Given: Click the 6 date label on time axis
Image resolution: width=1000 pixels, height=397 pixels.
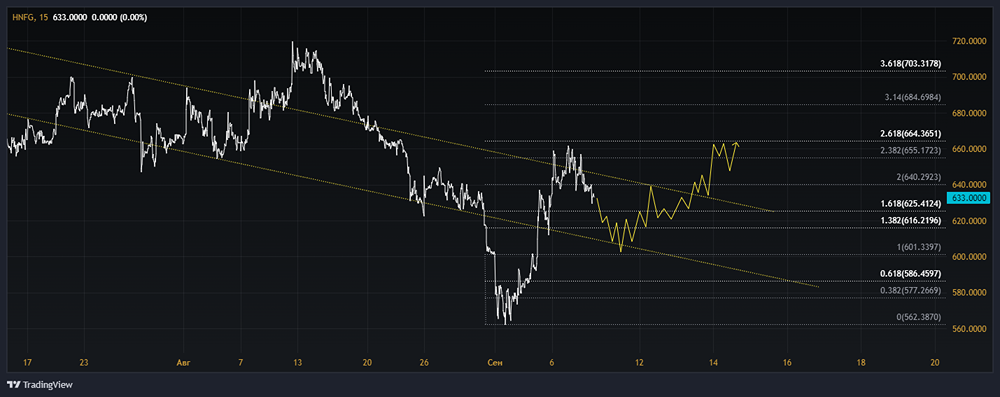Looking at the screenshot, I should pos(552,363).
